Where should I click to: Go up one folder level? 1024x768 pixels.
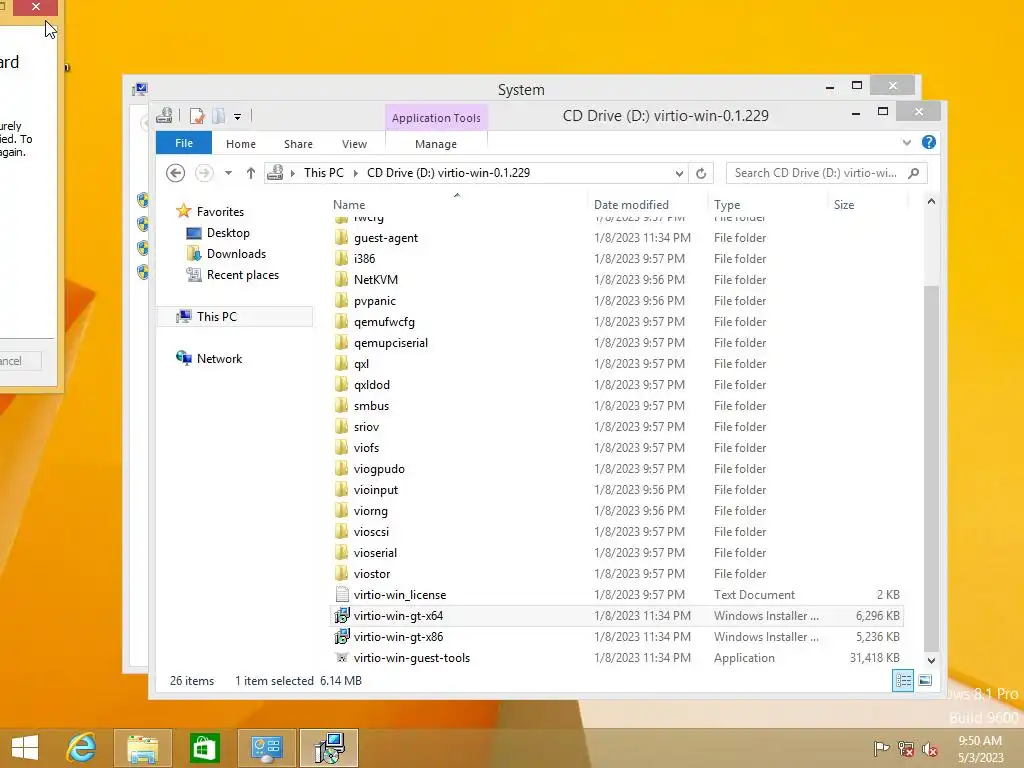(x=251, y=173)
